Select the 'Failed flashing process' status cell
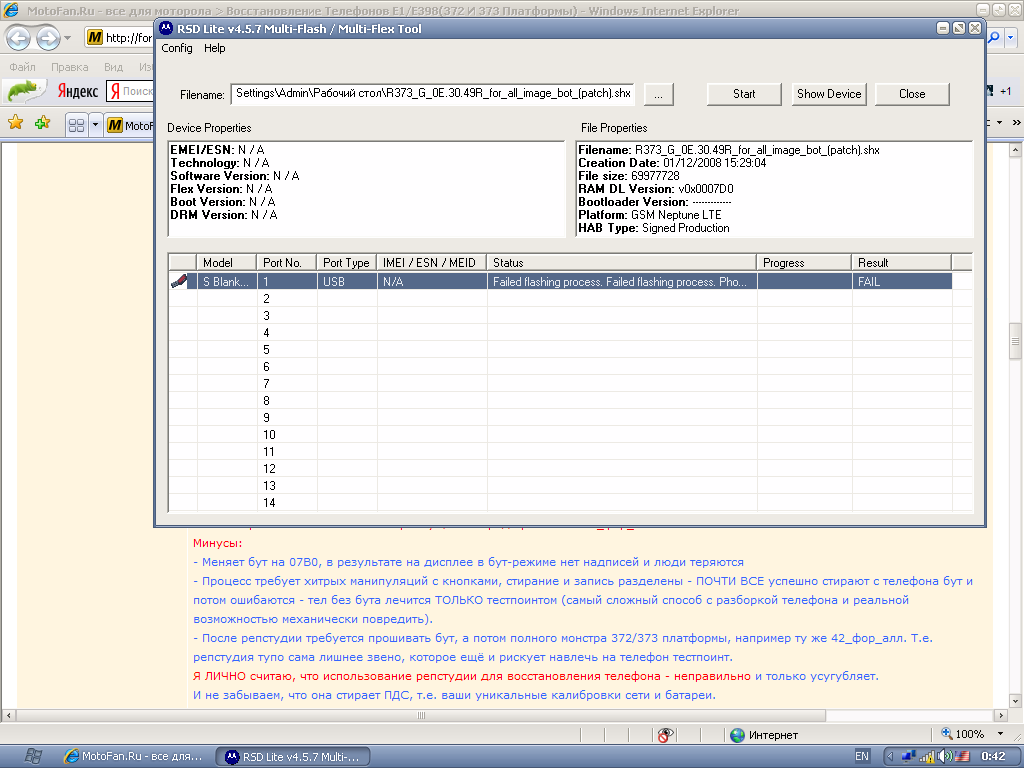The height and width of the screenshot is (768, 1024). 622,281
